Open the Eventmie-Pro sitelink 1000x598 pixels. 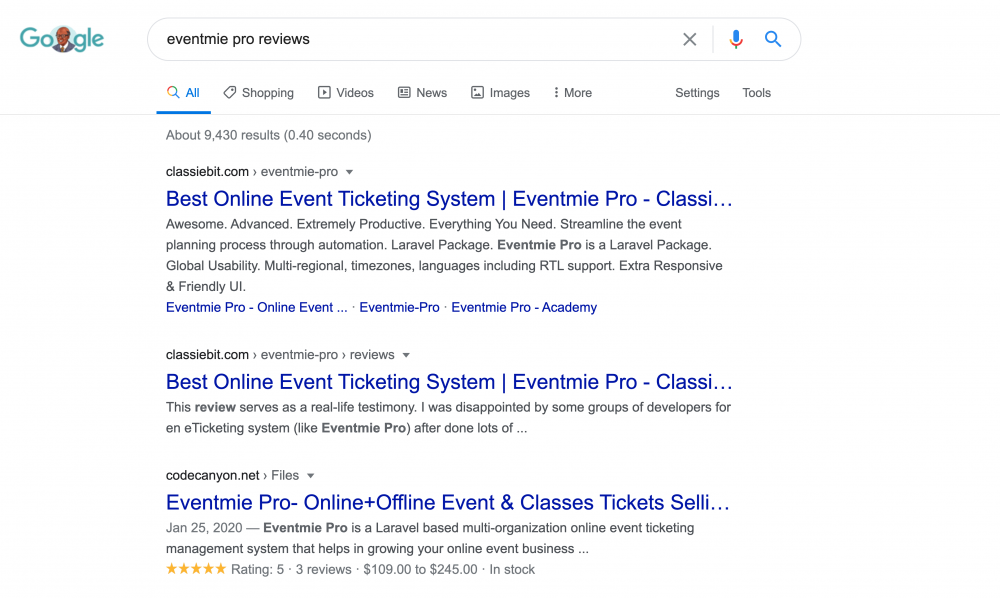point(399,307)
